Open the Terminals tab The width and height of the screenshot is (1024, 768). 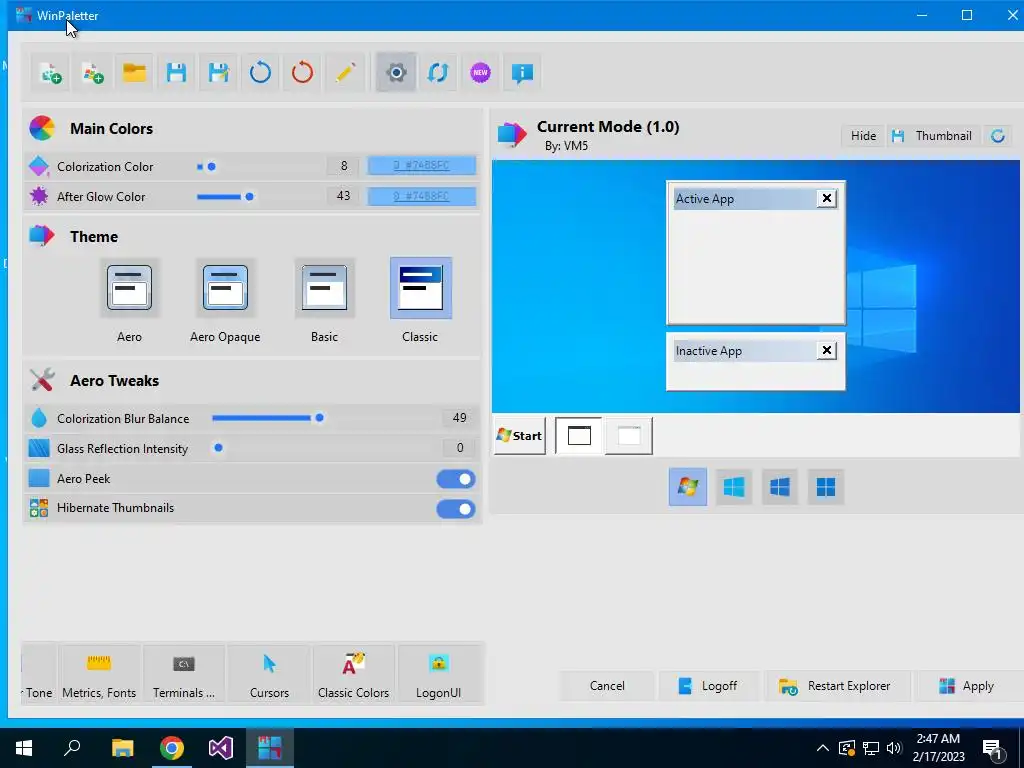pyautogui.click(x=184, y=674)
